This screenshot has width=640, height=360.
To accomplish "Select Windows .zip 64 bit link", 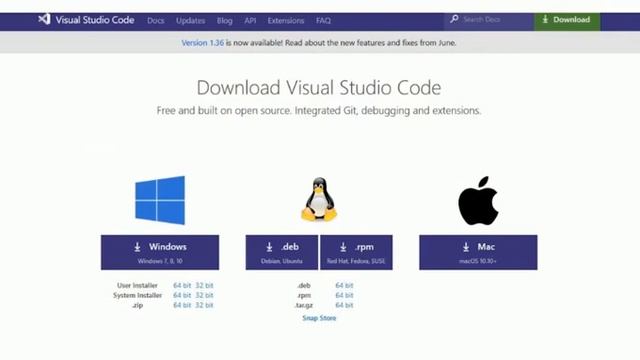I will (x=182, y=305).
